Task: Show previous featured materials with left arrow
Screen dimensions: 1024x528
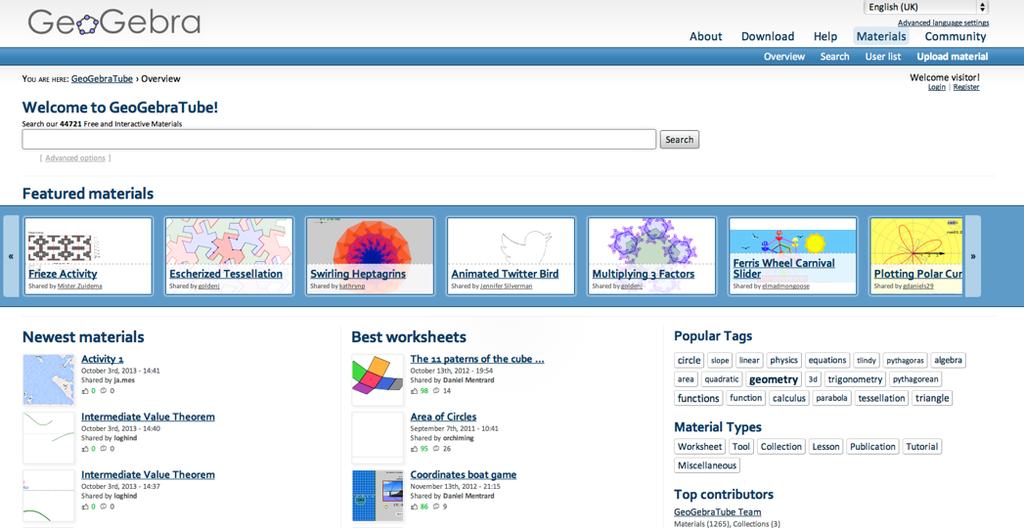Action: (11, 256)
